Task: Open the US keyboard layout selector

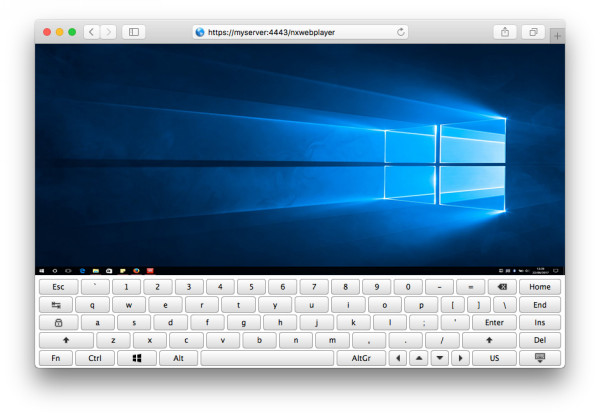Action: (x=494, y=358)
